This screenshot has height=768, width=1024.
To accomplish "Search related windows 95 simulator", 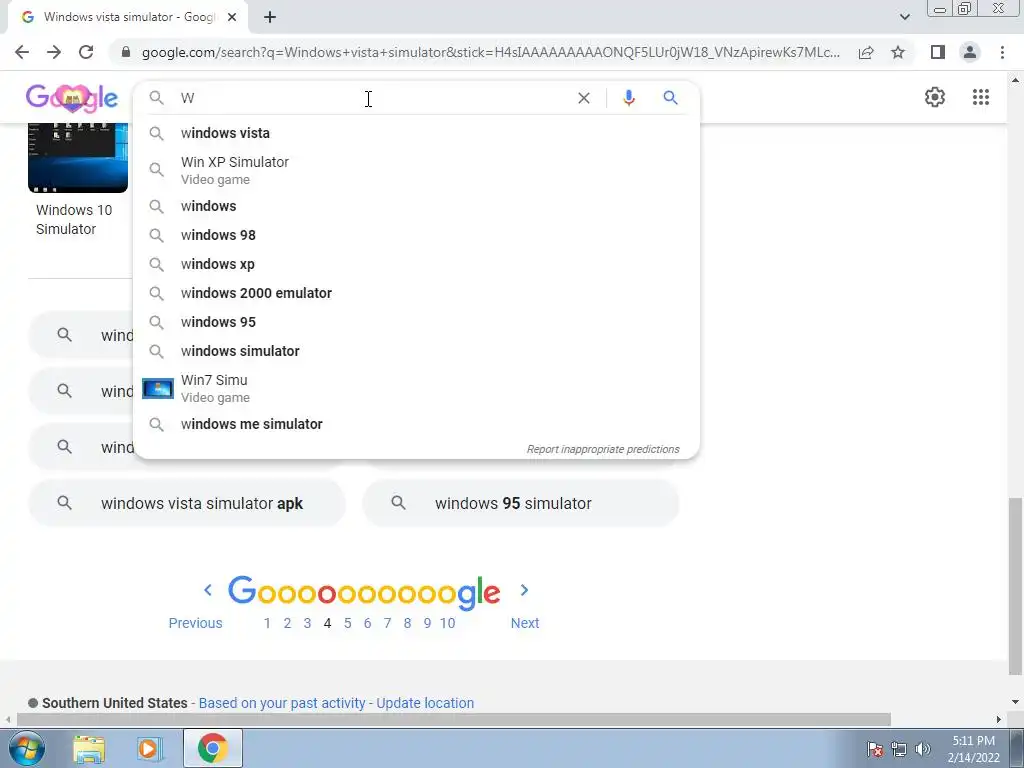I will coord(520,504).
